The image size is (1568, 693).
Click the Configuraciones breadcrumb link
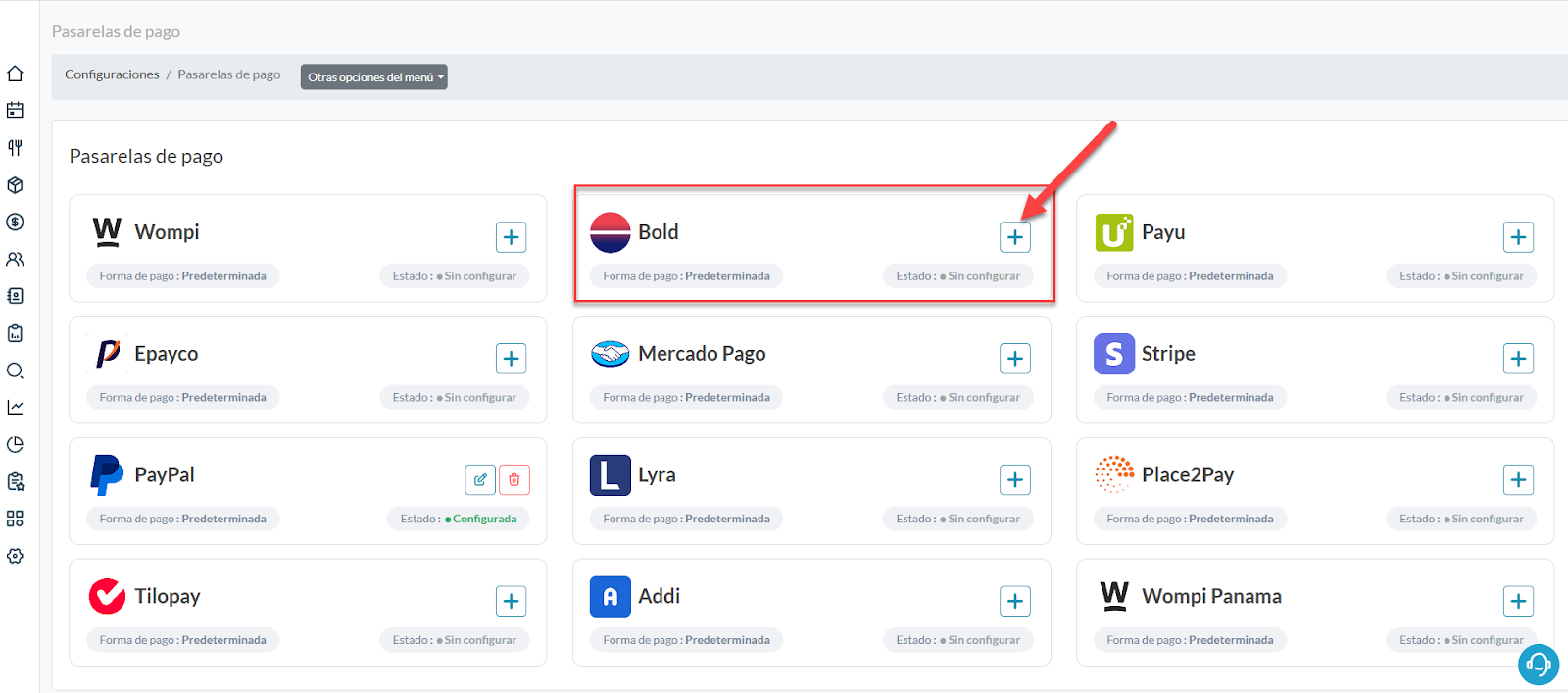(112, 74)
